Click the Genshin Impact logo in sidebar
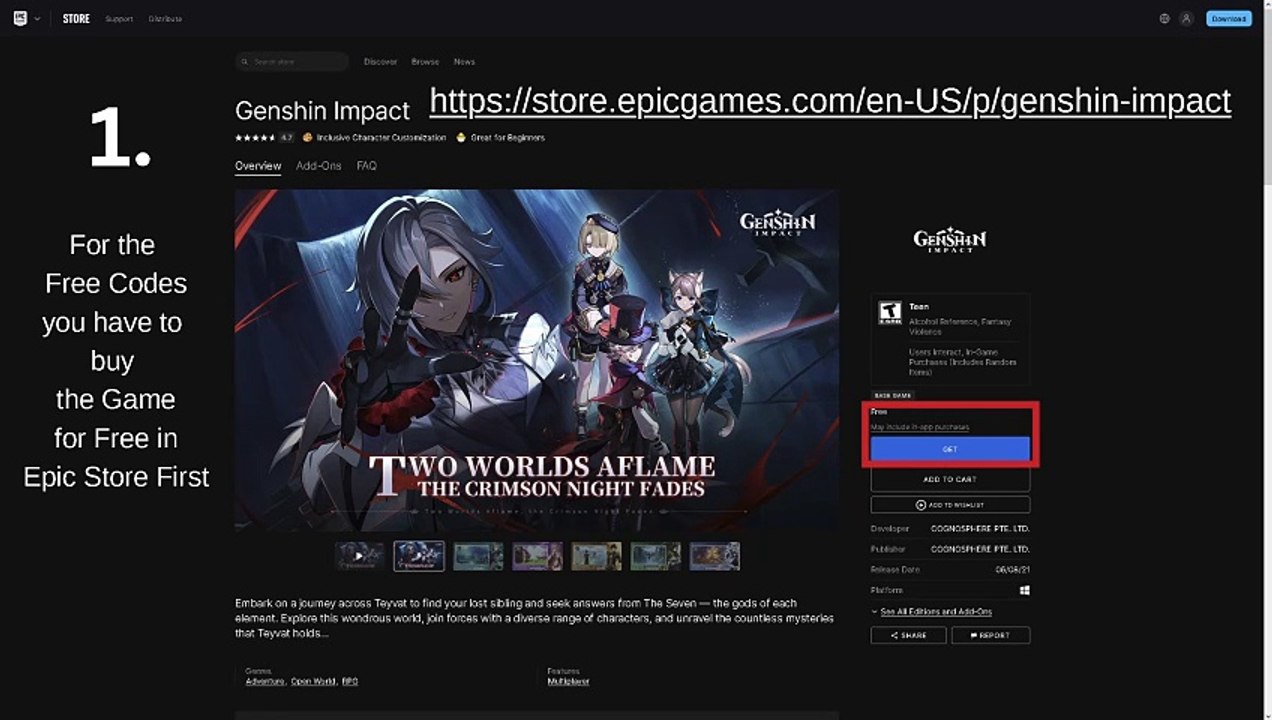1272x720 pixels. tap(950, 241)
